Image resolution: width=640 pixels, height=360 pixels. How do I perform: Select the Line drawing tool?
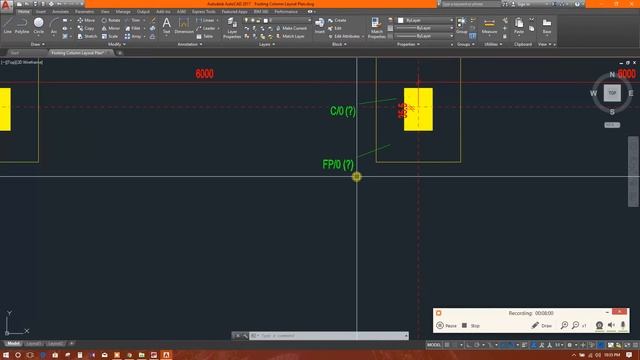tap(7, 25)
